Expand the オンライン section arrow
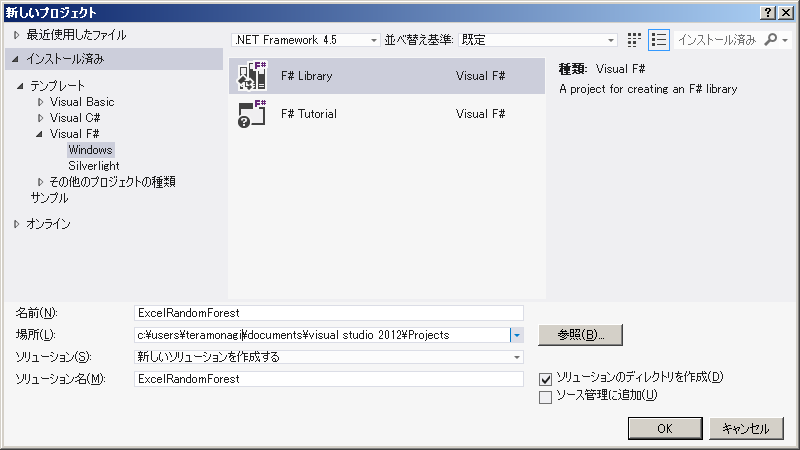Image resolution: width=800 pixels, height=450 pixels. click(x=16, y=223)
